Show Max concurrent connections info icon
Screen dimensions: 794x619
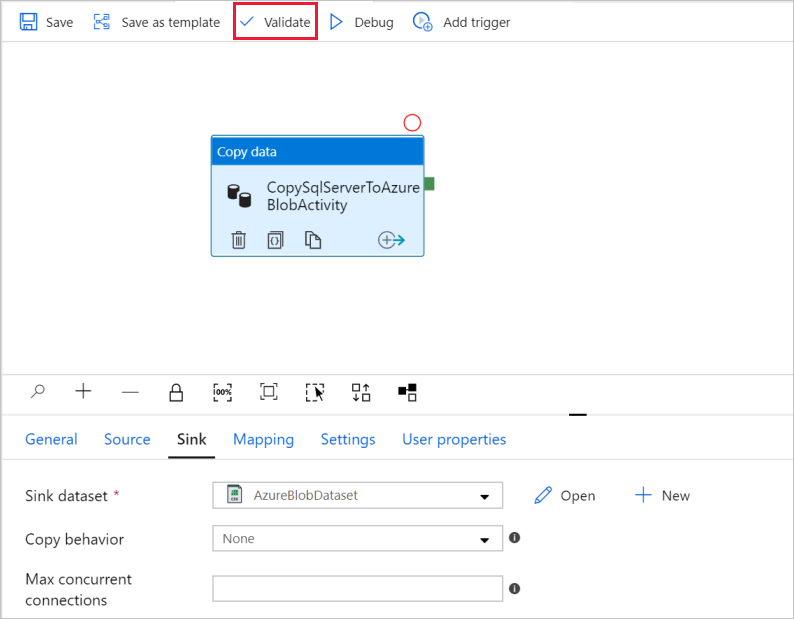pos(514,589)
